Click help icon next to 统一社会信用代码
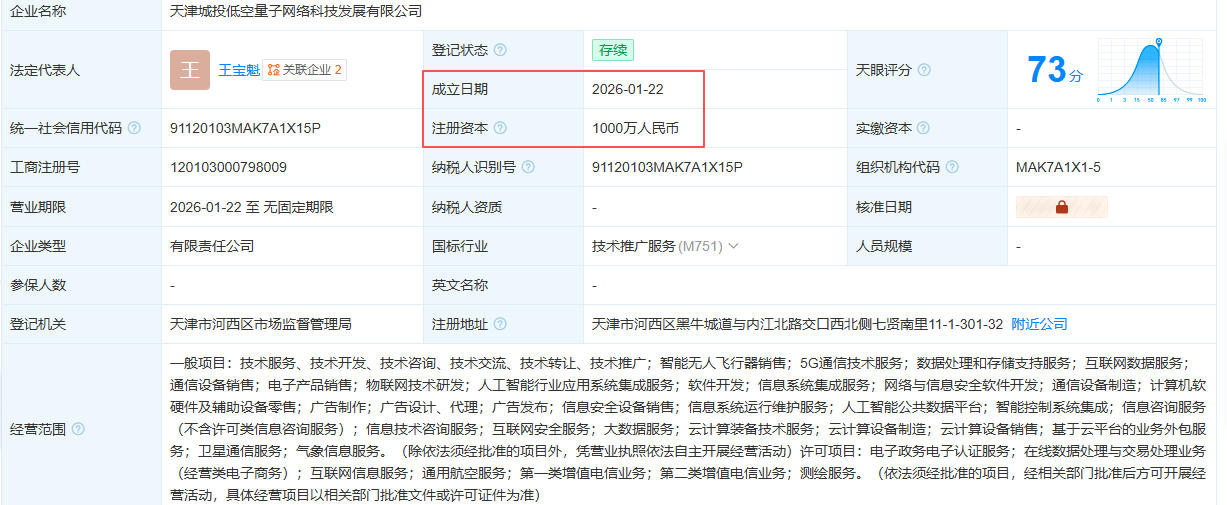 [x=134, y=128]
